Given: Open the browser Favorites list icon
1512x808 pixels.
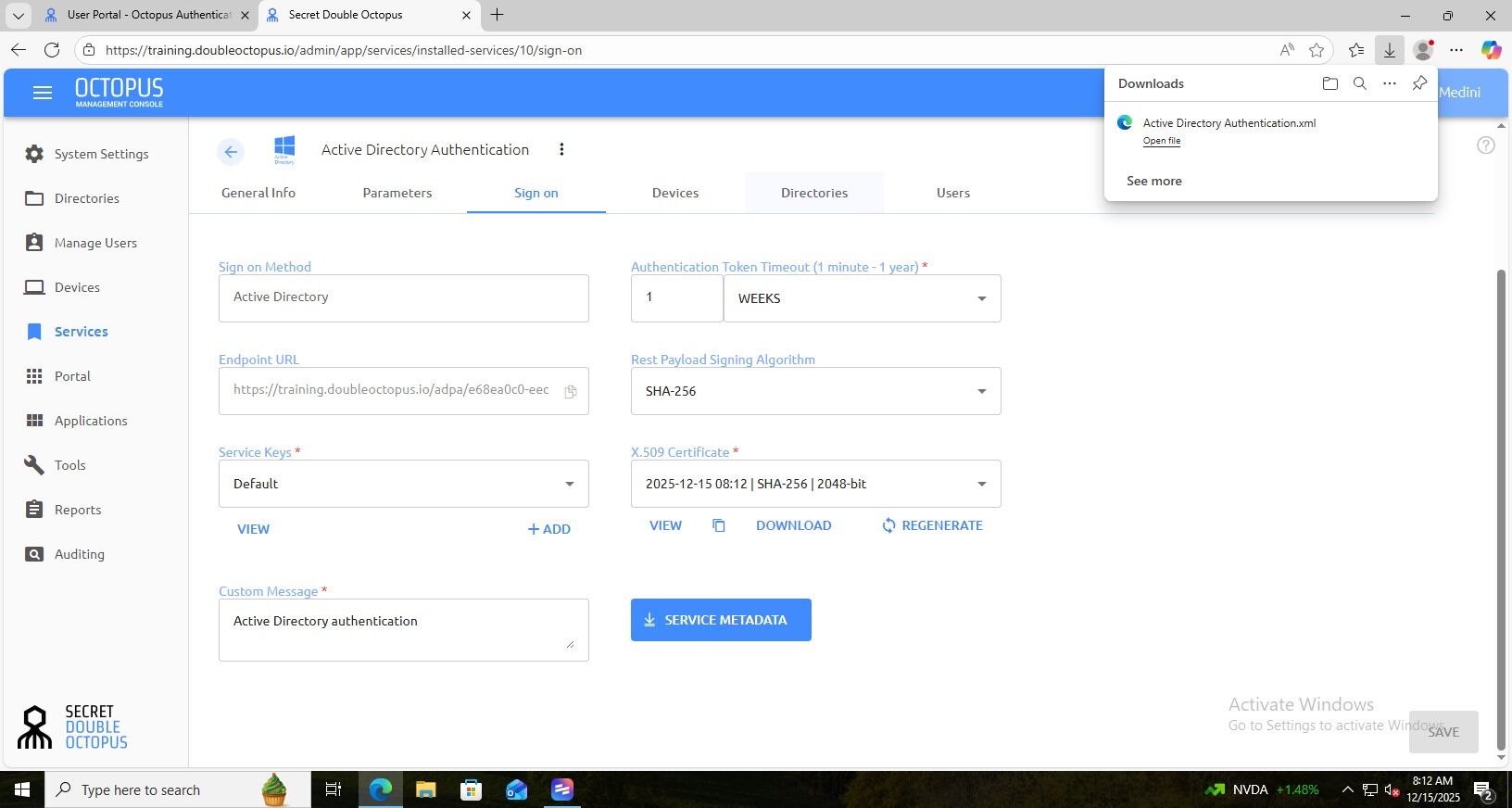Looking at the screenshot, I should click(x=1356, y=50).
